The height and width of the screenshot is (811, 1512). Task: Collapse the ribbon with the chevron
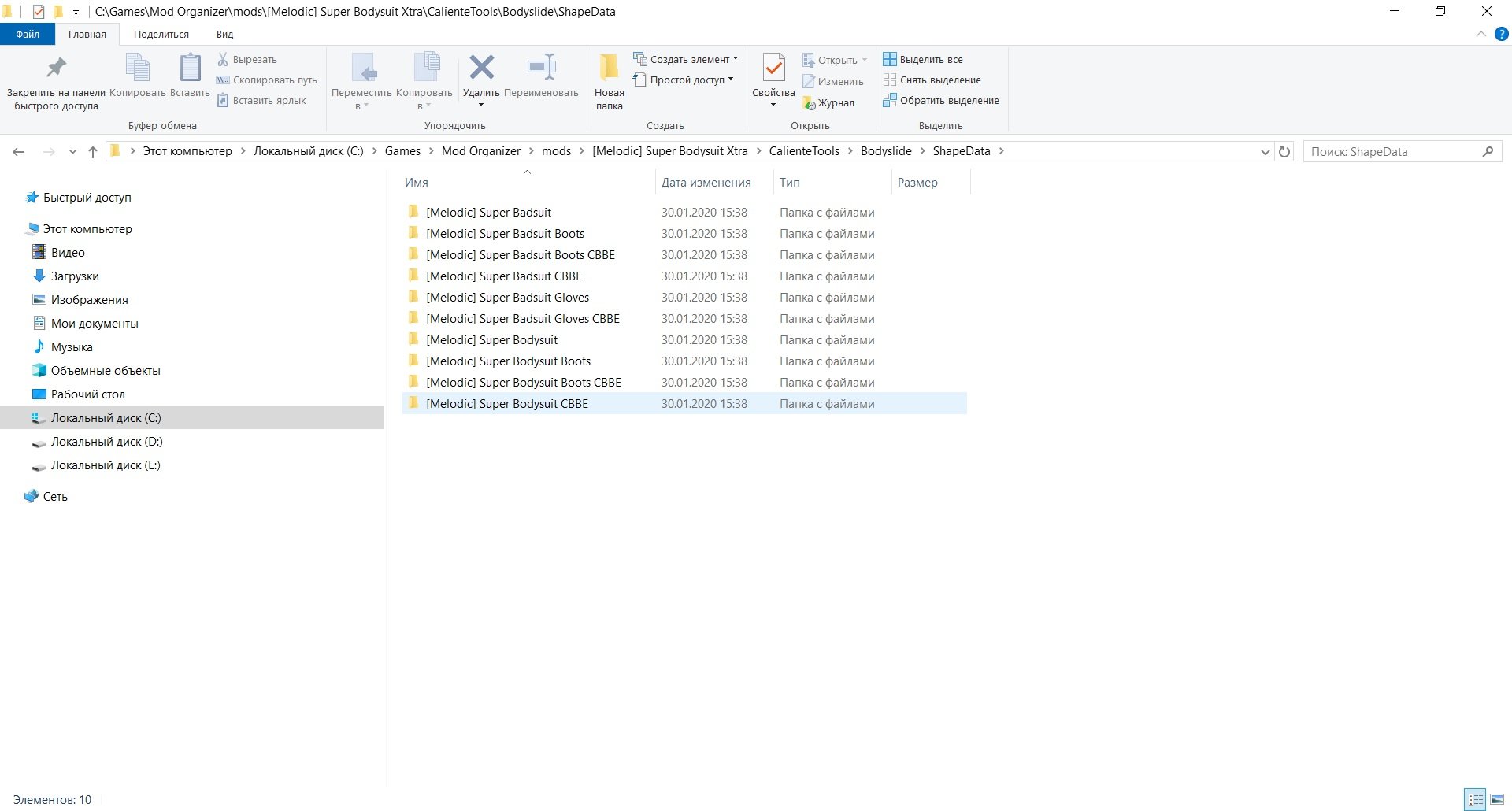[x=1480, y=34]
